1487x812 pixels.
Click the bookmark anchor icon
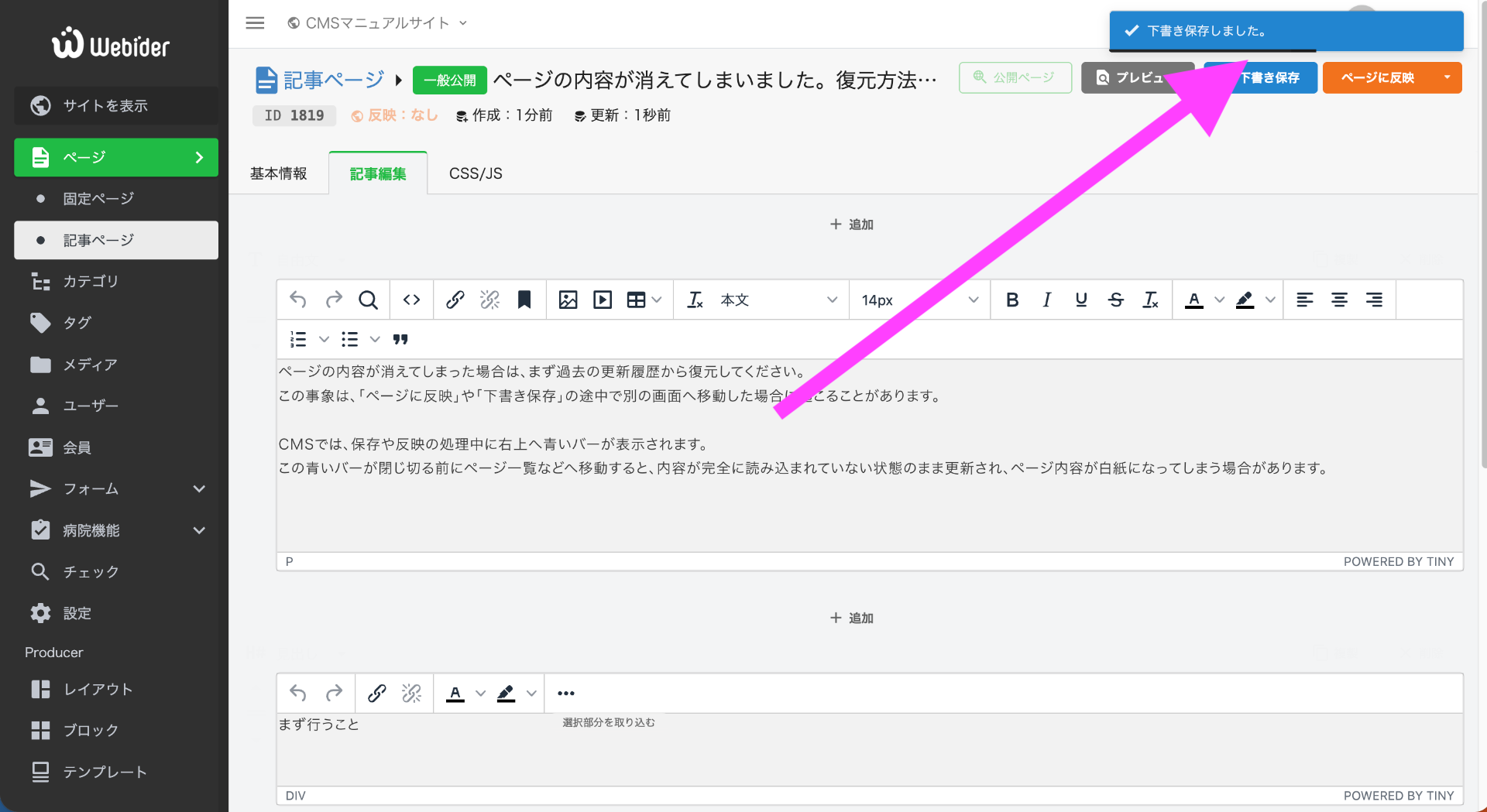(x=524, y=300)
